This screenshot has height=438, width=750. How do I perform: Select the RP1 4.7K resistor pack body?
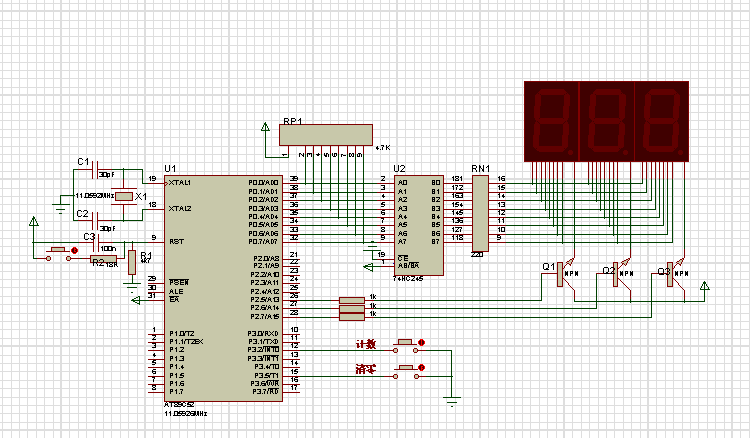coord(326,135)
